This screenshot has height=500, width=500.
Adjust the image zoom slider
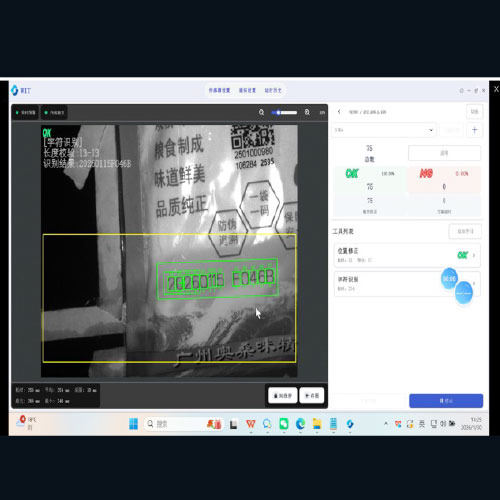284,113
